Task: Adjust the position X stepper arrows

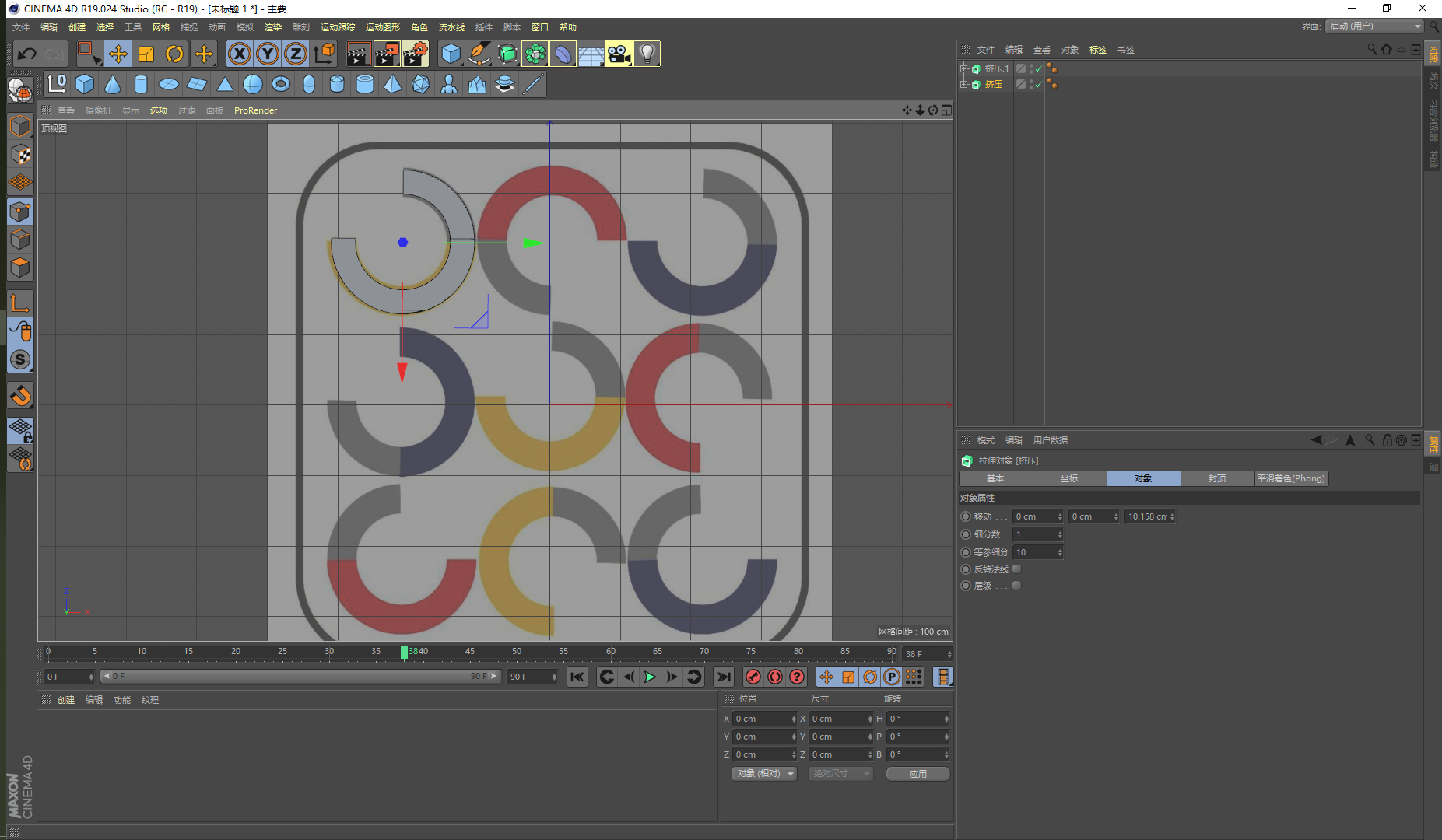Action: [x=794, y=719]
